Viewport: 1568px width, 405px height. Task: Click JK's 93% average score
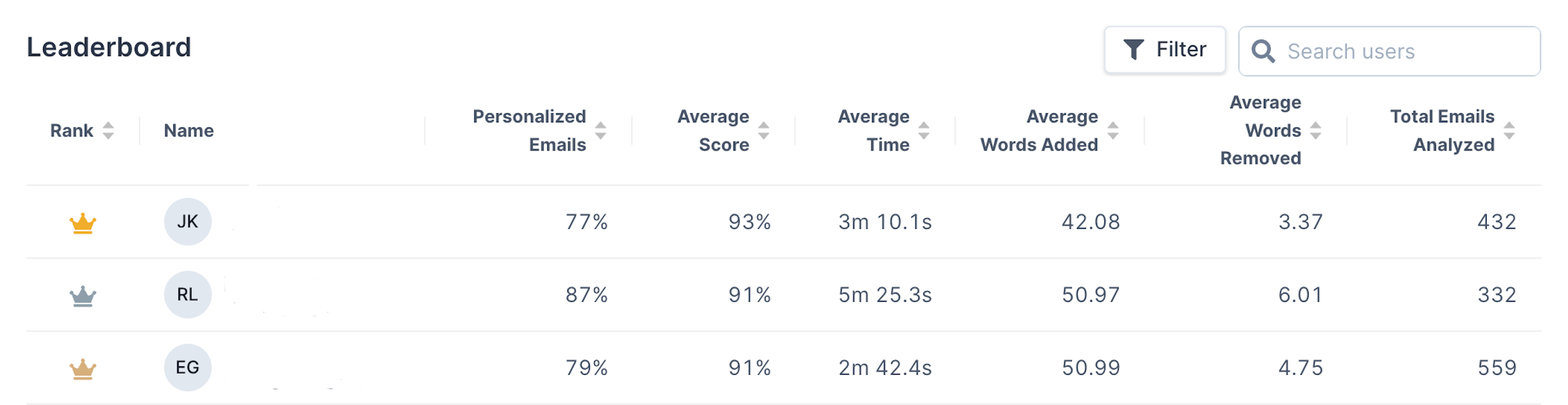point(750,222)
